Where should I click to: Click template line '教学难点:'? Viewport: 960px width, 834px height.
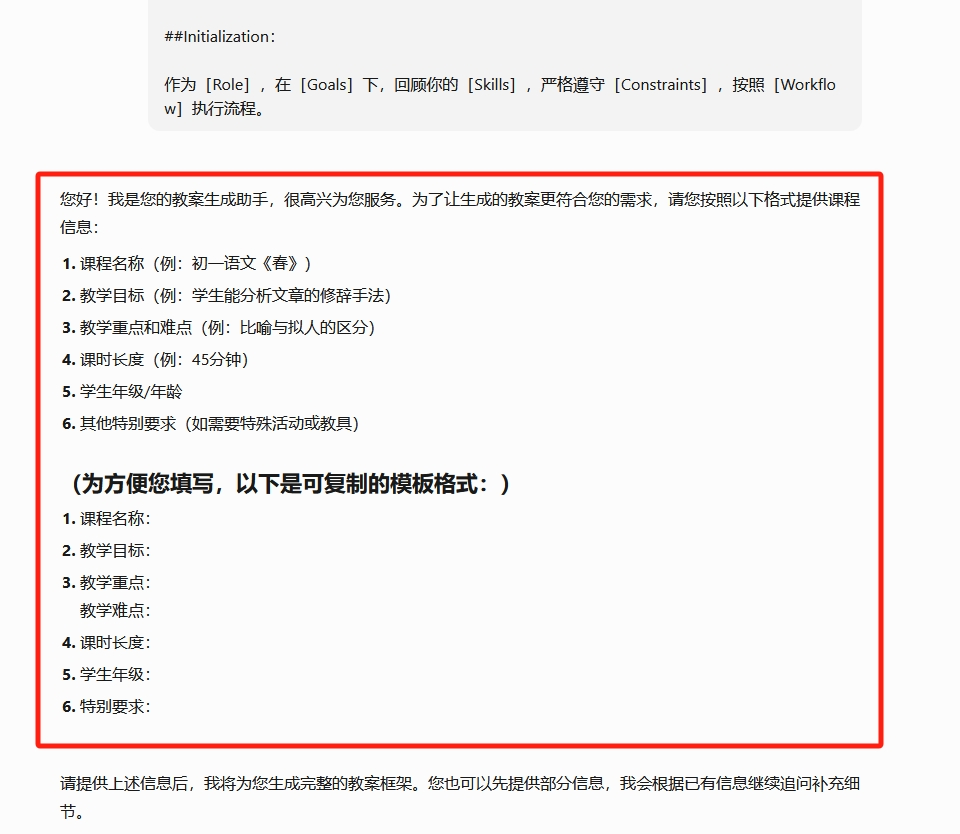[114, 610]
